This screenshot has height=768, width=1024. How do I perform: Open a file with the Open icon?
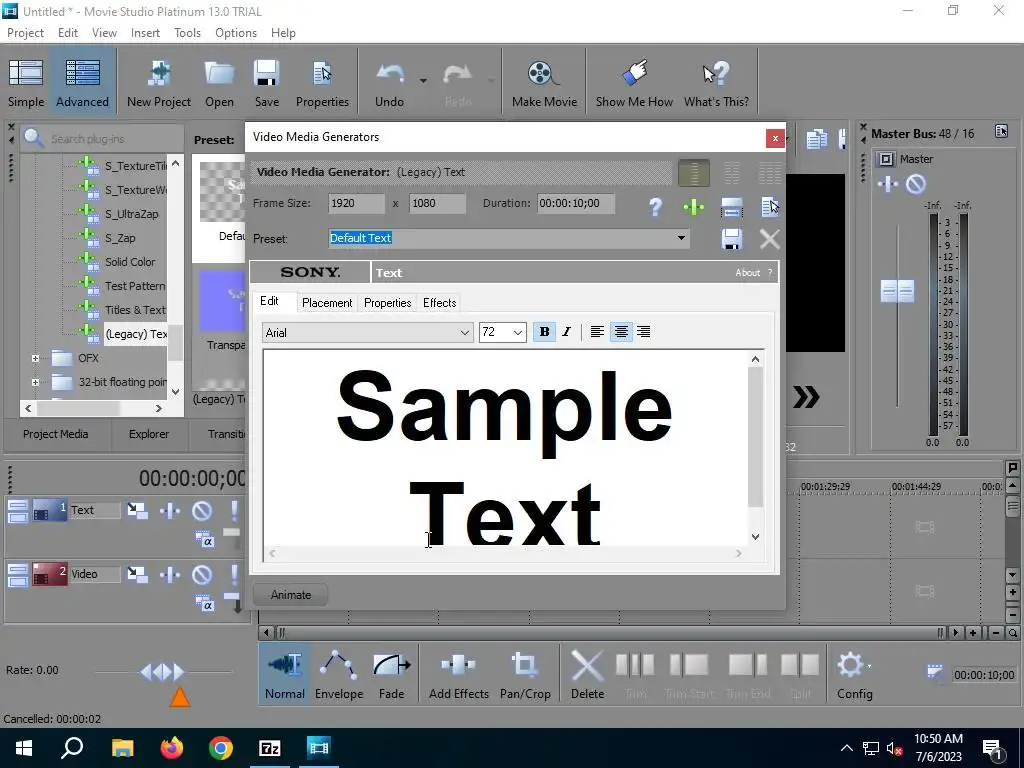[x=219, y=82]
